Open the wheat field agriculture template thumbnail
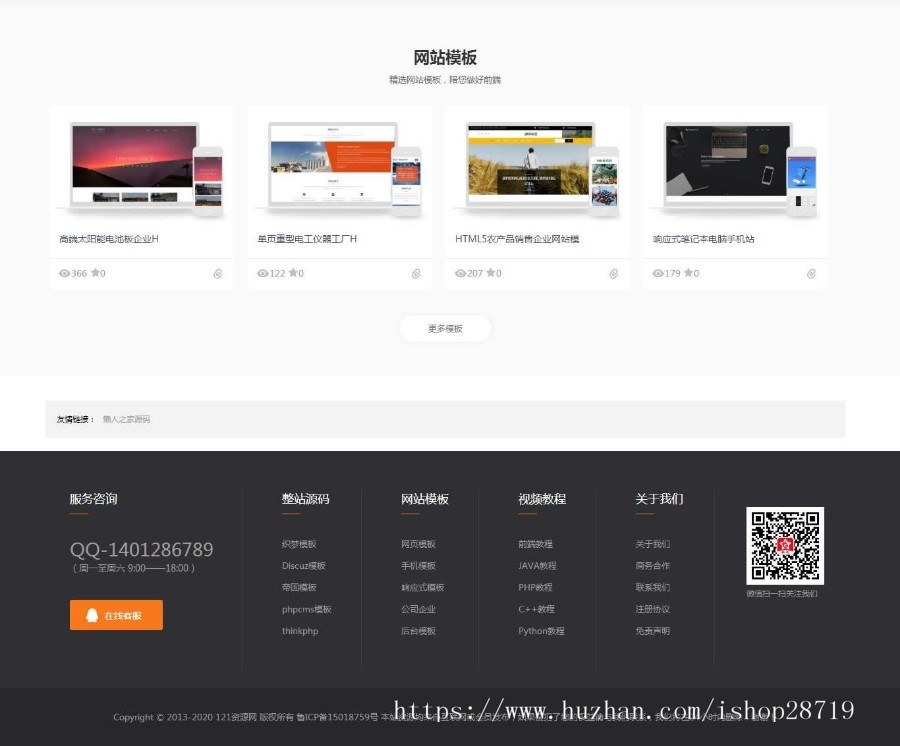This screenshot has width=900, height=746. click(536, 167)
